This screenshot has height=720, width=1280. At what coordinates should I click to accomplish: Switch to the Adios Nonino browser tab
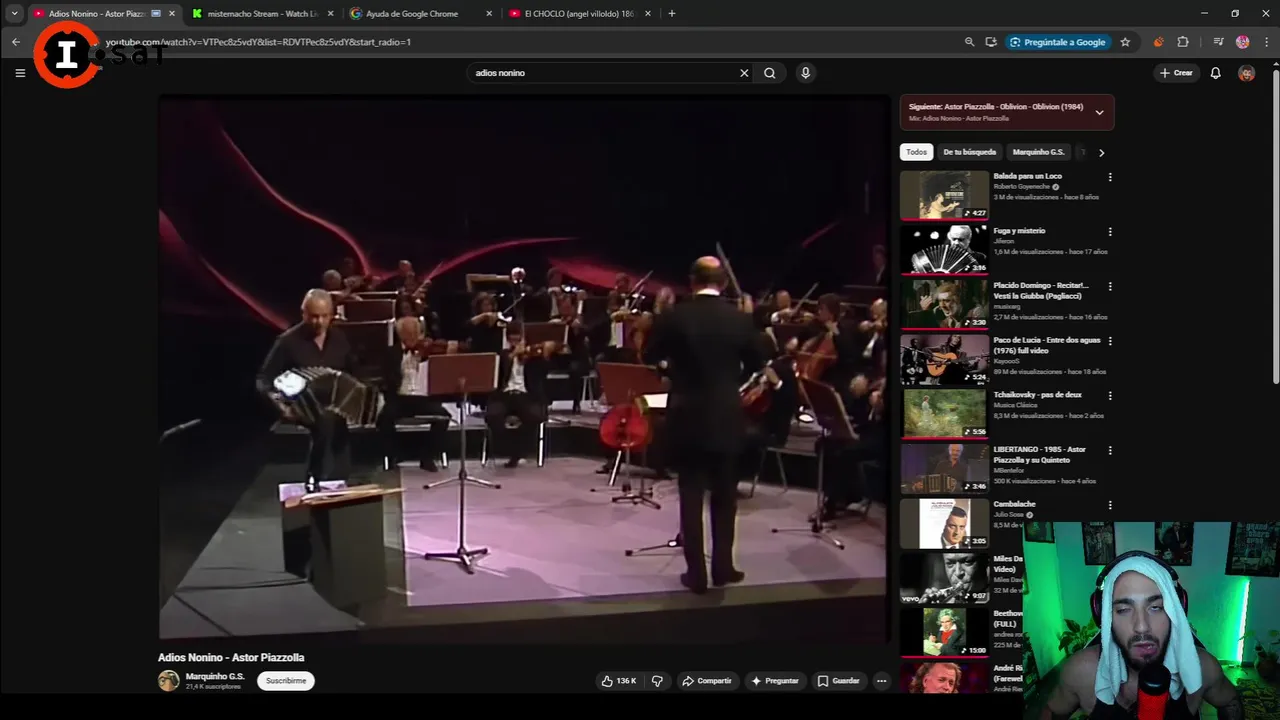tap(96, 14)
